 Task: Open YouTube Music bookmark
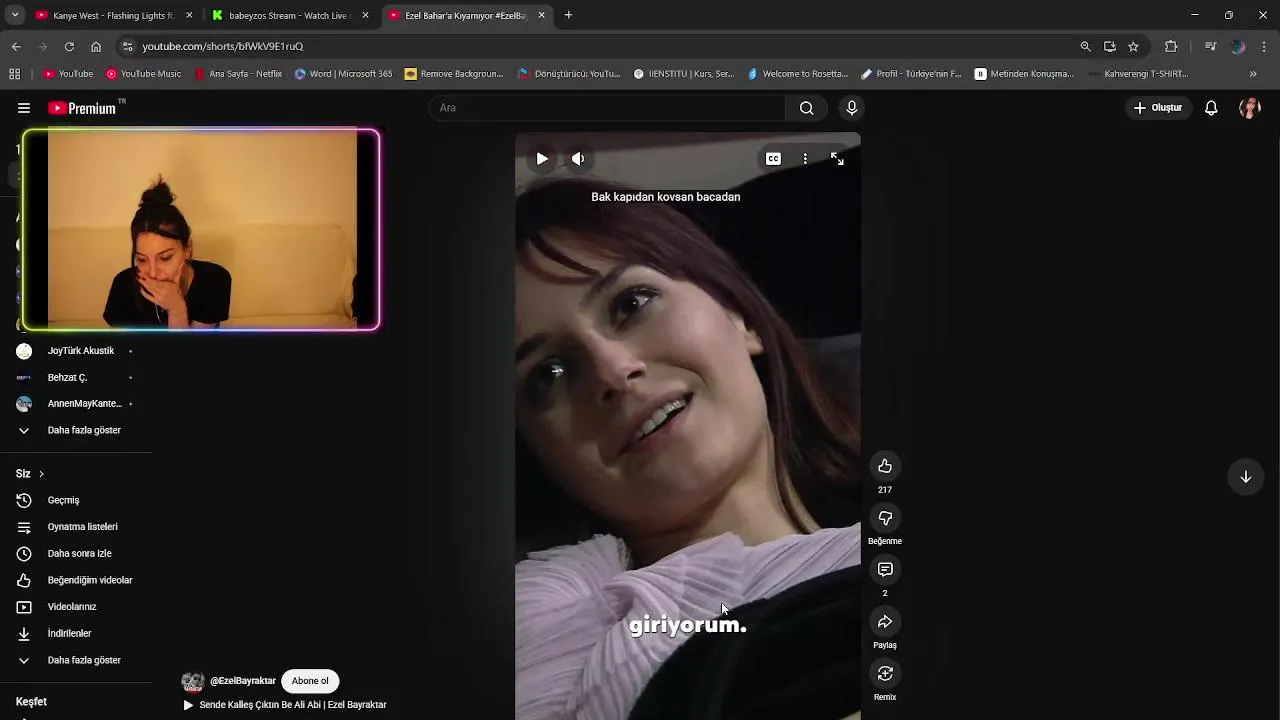coord(144,74)
